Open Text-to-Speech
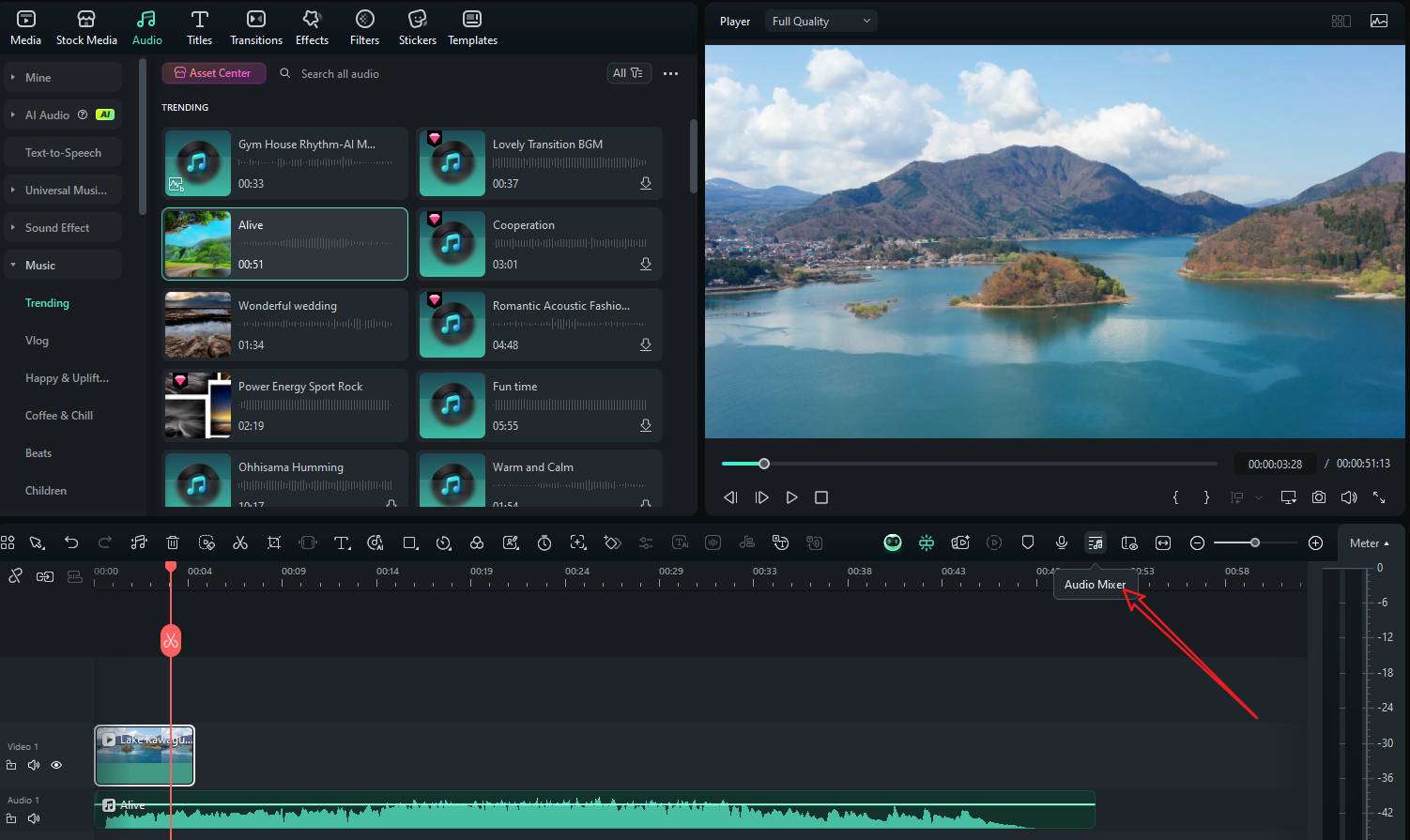The height and width of the screenshot is (840, 1410). (x=63, y=153)
